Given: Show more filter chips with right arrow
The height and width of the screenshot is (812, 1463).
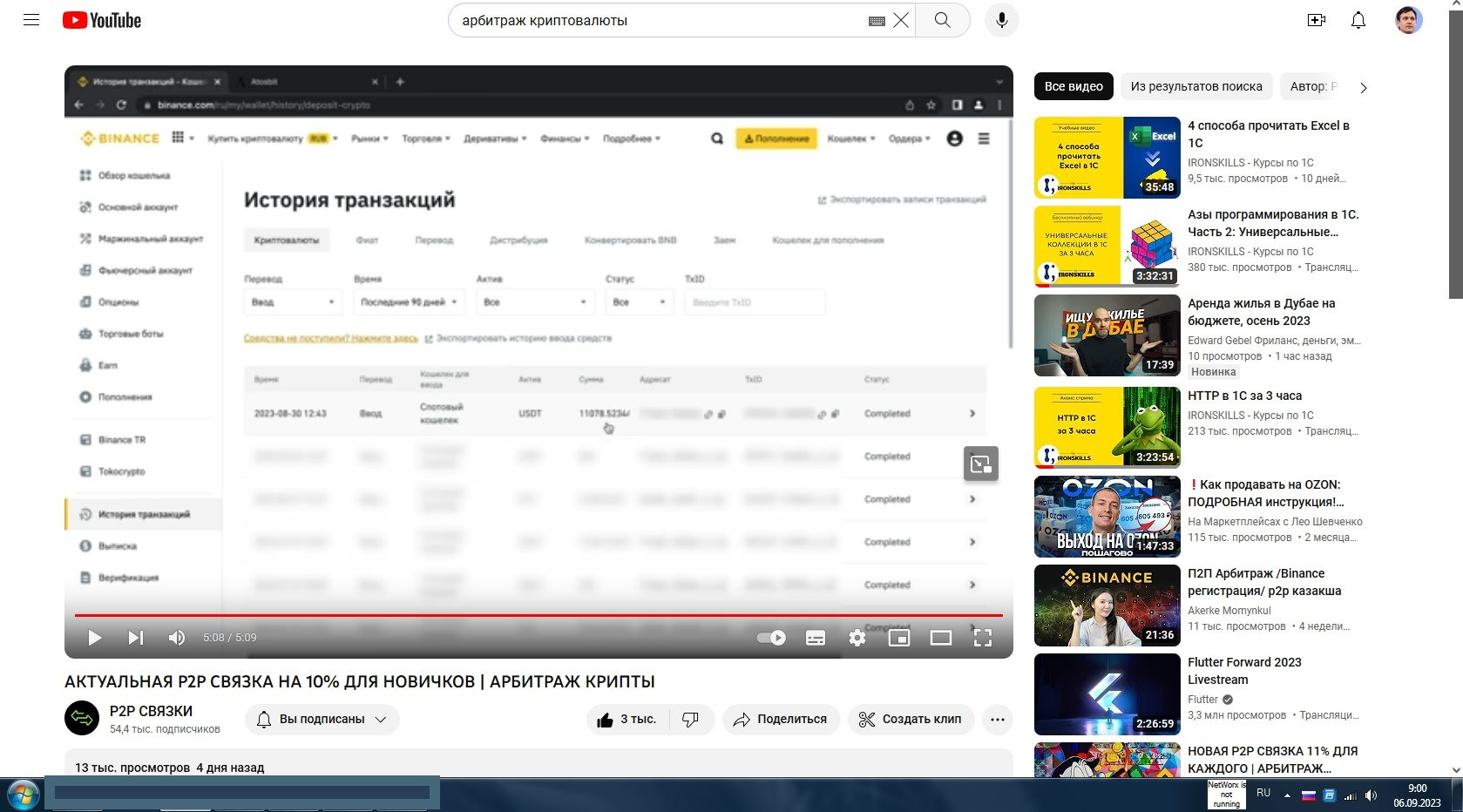Looking at the screenshot, I should (x=1364, y=87).
